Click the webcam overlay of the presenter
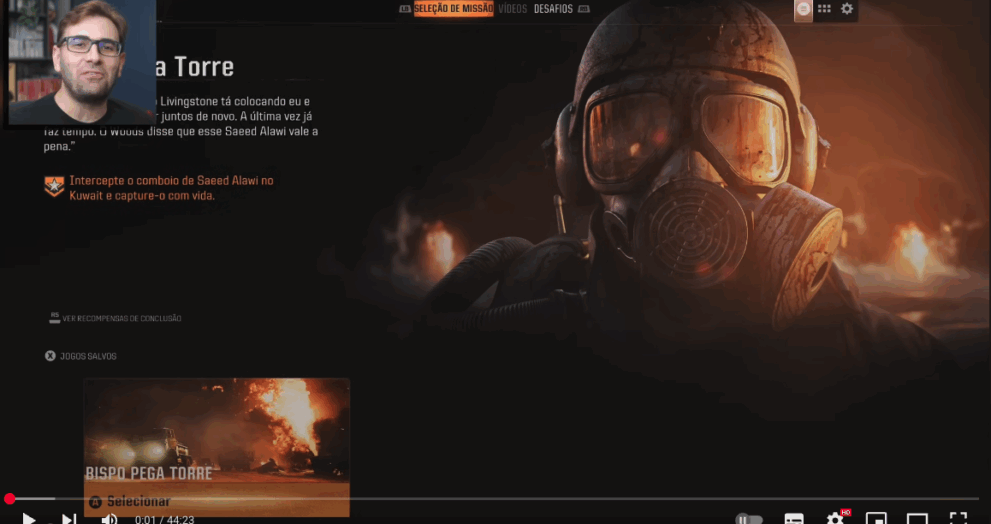This screenshot has width=991, height=524. click(x=82, y=63)
